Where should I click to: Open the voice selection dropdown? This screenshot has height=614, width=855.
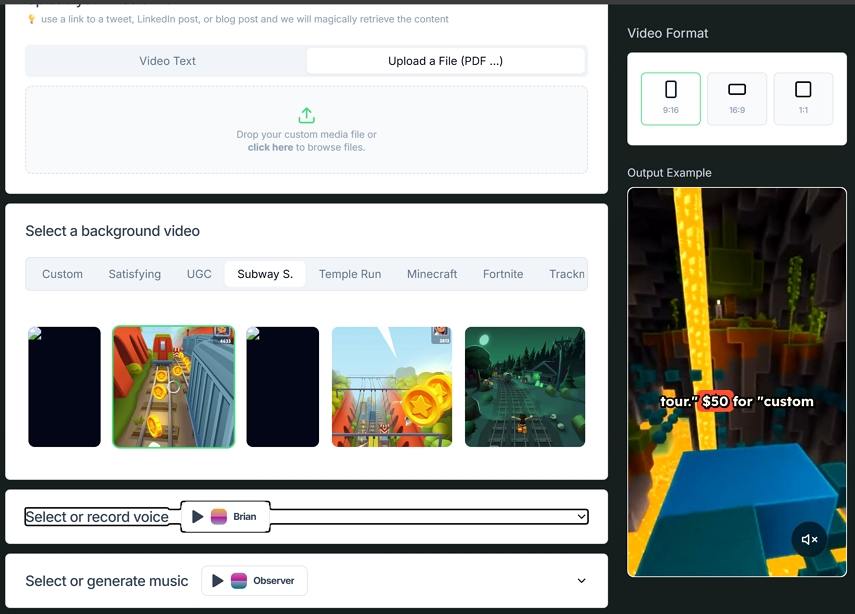(580, 517)
